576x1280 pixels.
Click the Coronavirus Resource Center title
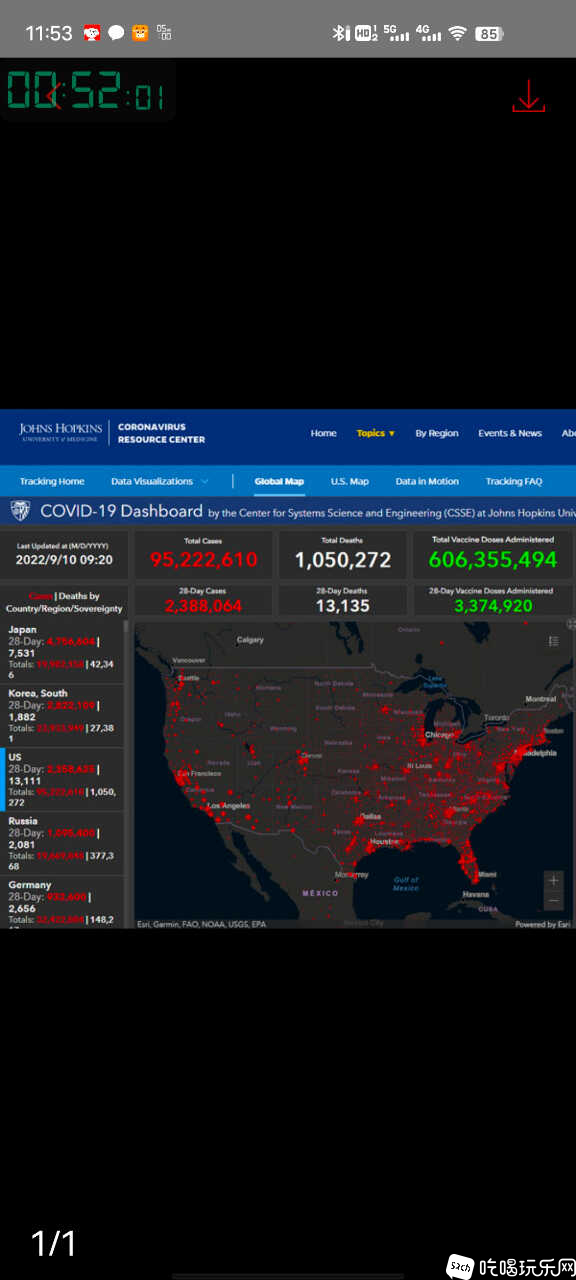point(161,433)
